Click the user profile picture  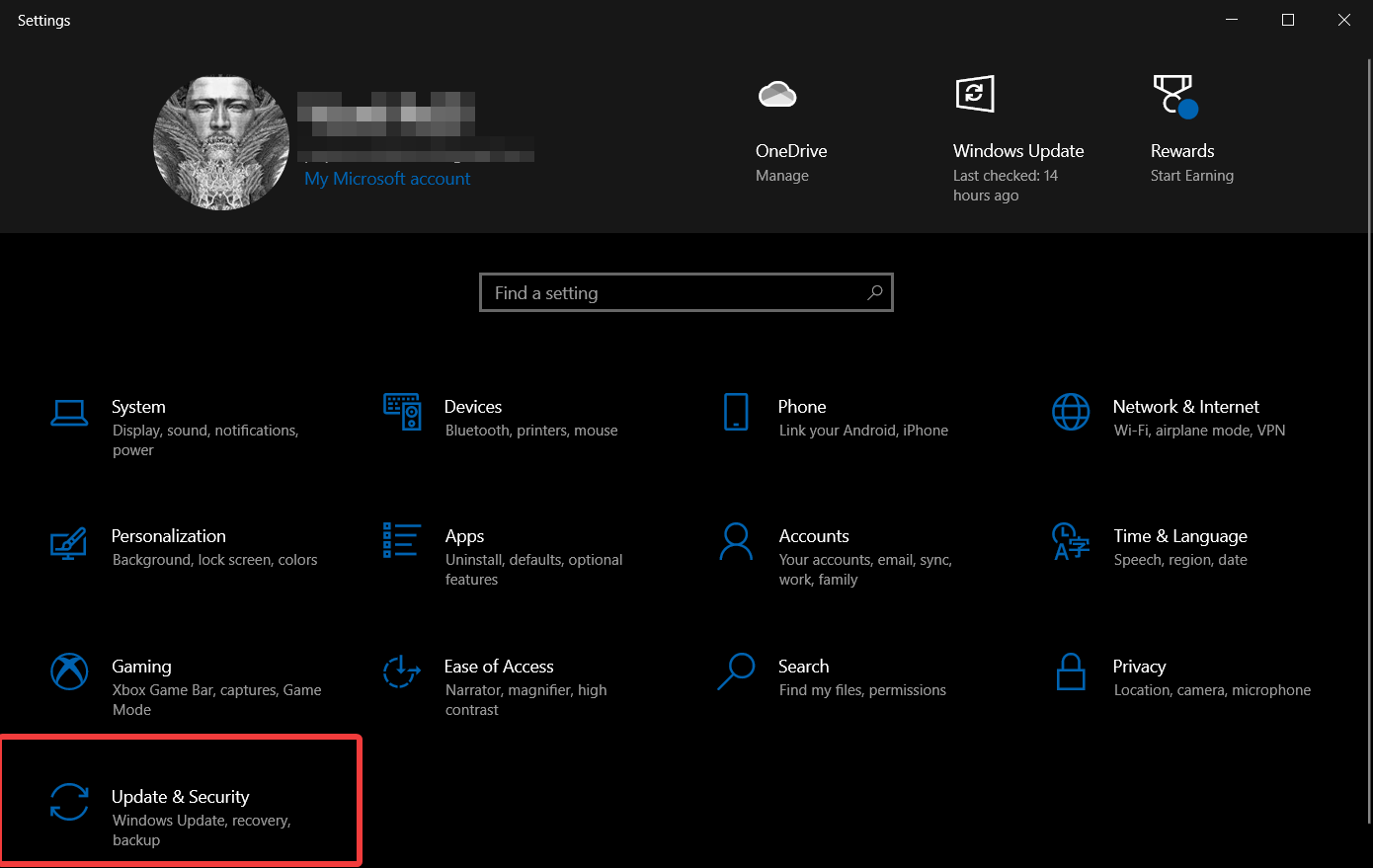coord(221,143)
